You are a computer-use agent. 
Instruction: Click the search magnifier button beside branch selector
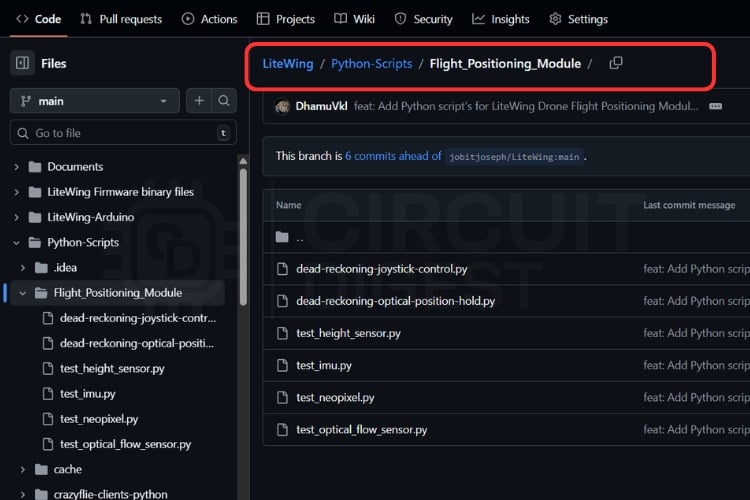pos(224,101)
